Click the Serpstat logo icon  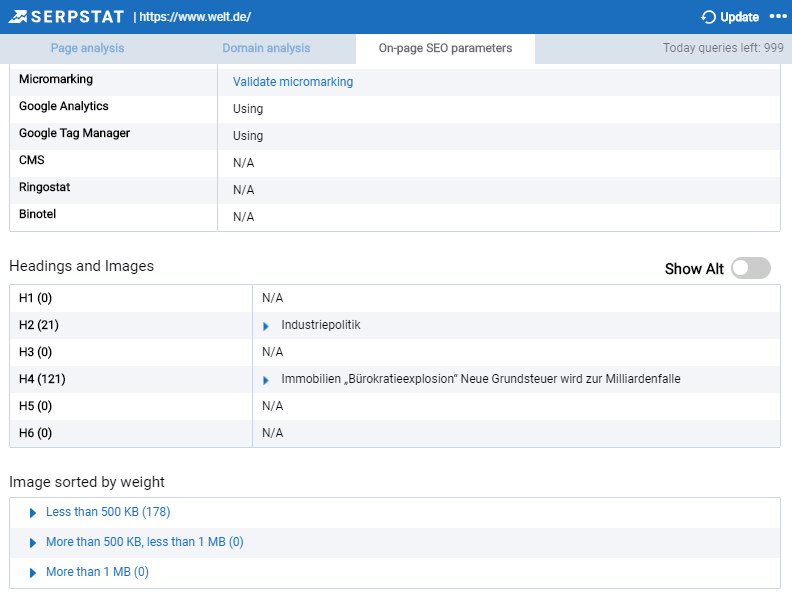[x=18, y=17]
